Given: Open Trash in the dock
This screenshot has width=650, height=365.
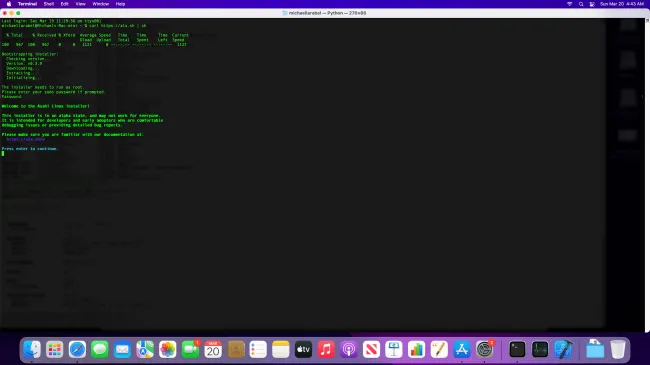Looking at the screenshot, I should pyautogui.click(x=618, y=349).
